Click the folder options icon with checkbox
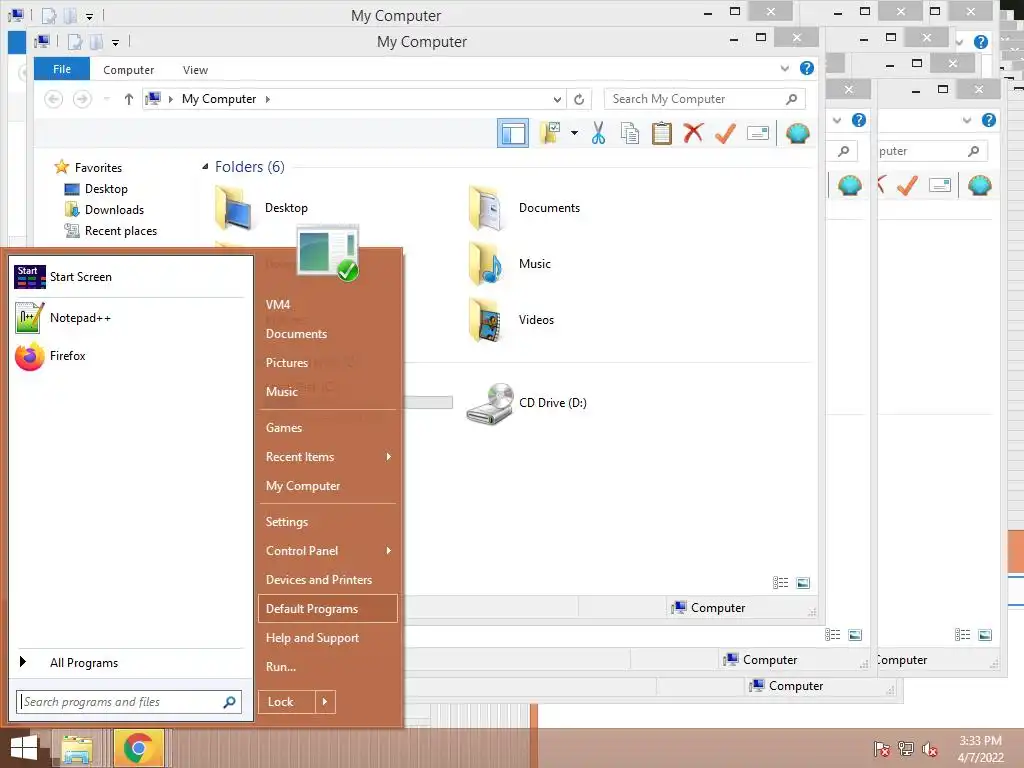 [x=550, y=133]
